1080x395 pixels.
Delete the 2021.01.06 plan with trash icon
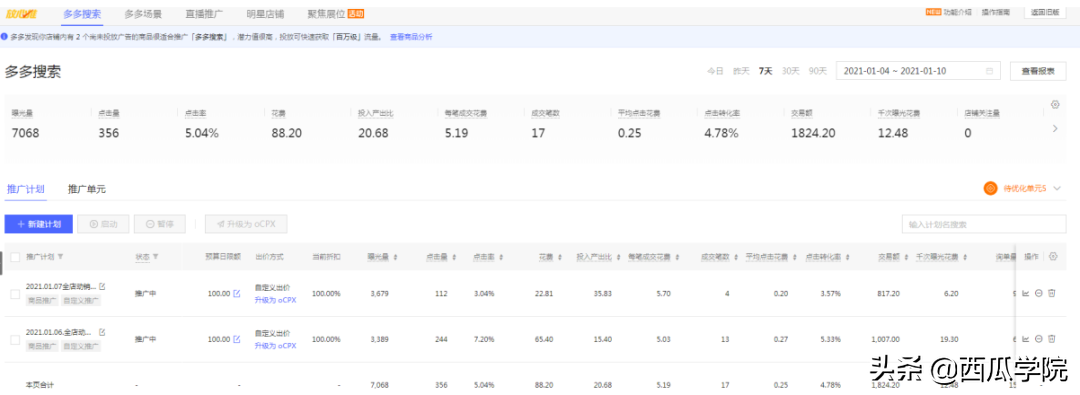tap(1052, 338)
